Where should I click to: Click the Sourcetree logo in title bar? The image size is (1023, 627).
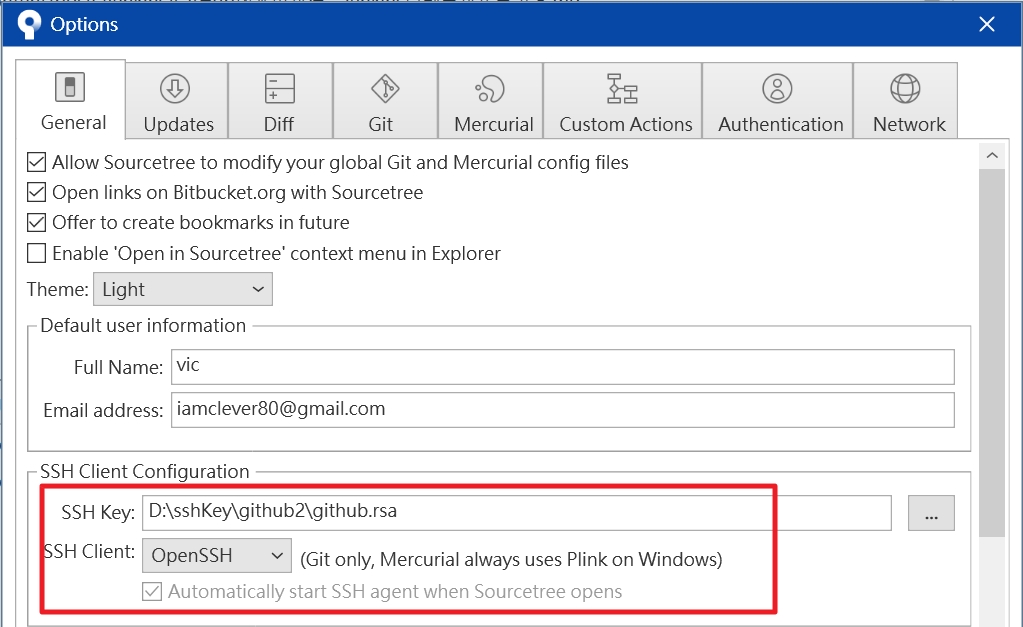pos(29,25)
